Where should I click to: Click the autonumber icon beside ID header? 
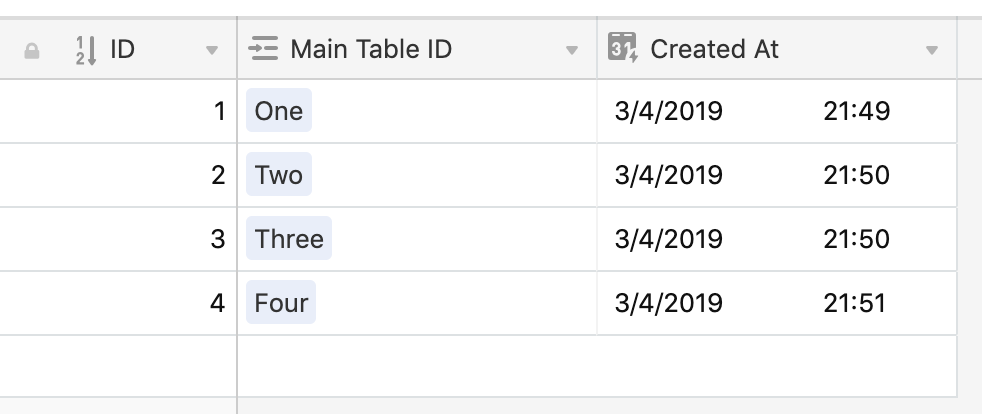[86, 51]
